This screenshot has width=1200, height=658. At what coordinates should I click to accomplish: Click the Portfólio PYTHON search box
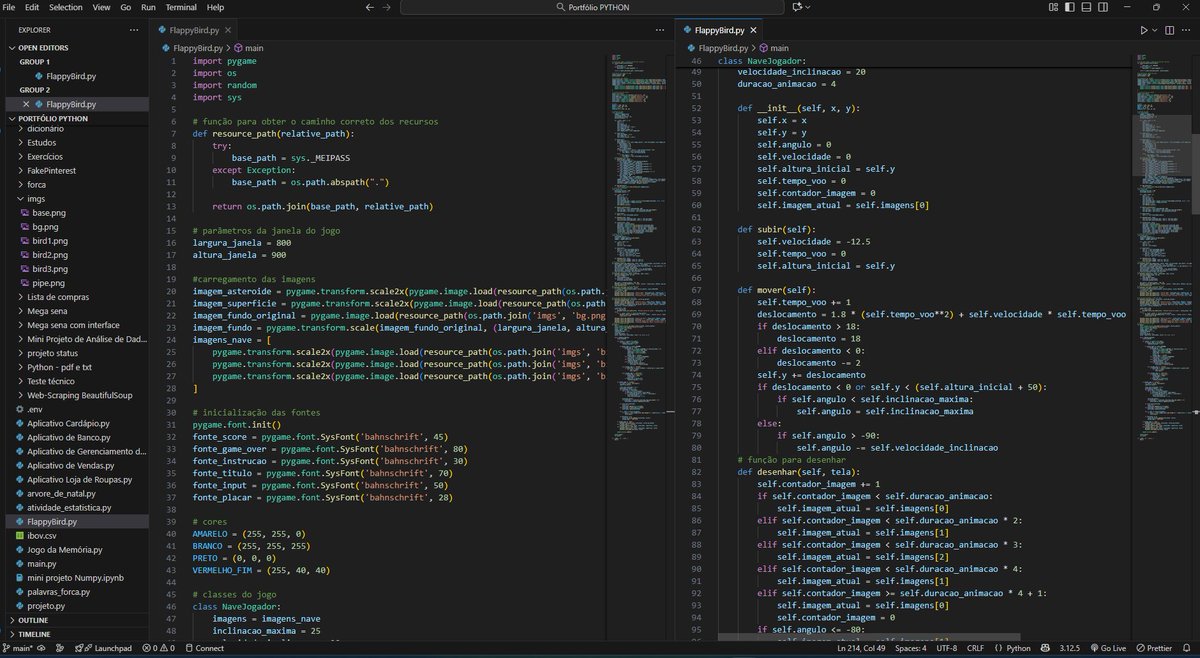[591, 7]
